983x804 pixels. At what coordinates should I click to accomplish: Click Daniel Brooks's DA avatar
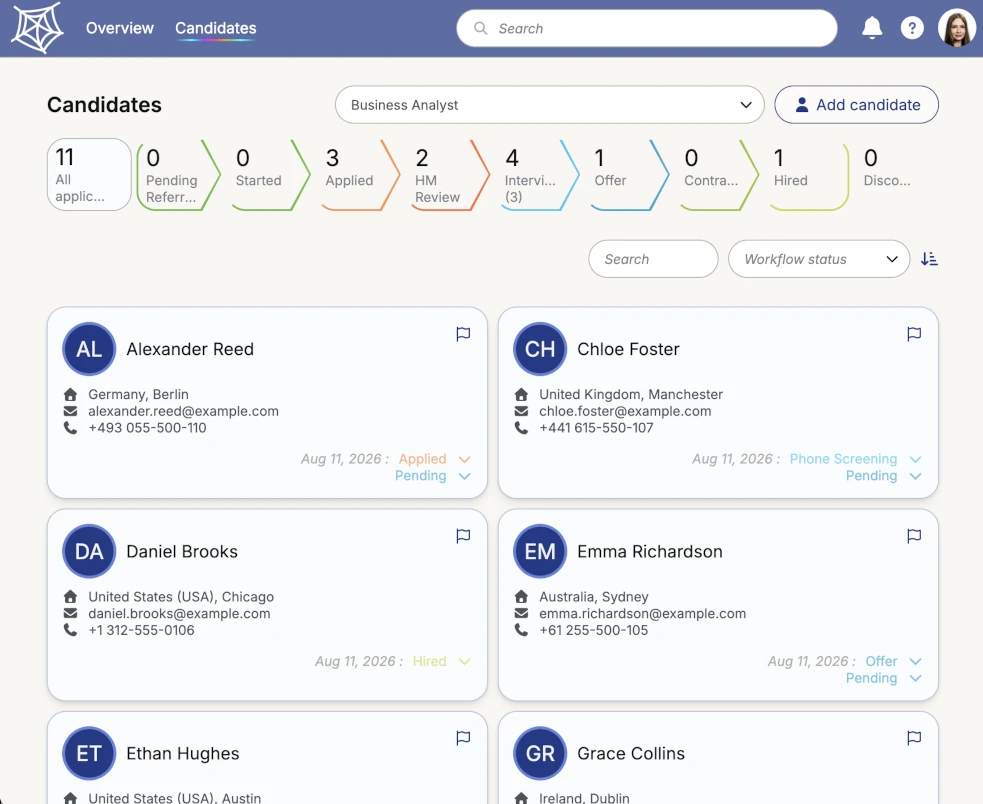pyautogui.click(x=89, y=551)
